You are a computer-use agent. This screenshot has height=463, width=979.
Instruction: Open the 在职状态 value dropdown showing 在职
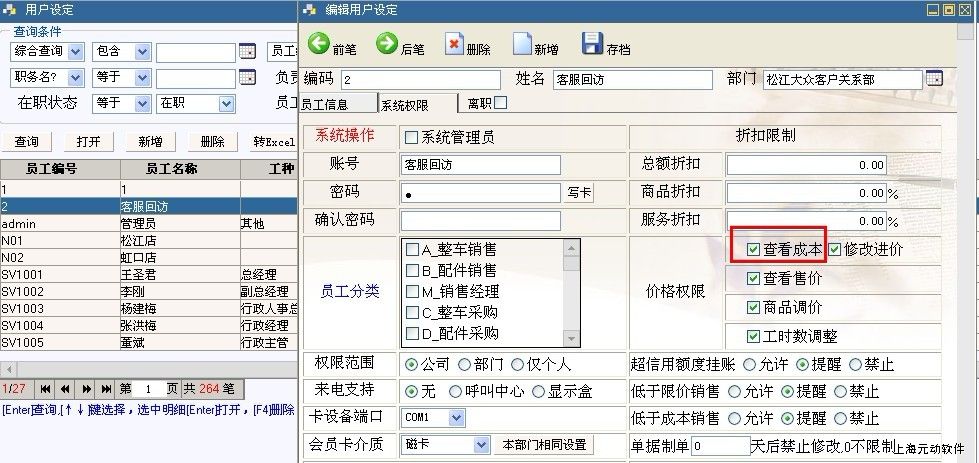point(226,103)
